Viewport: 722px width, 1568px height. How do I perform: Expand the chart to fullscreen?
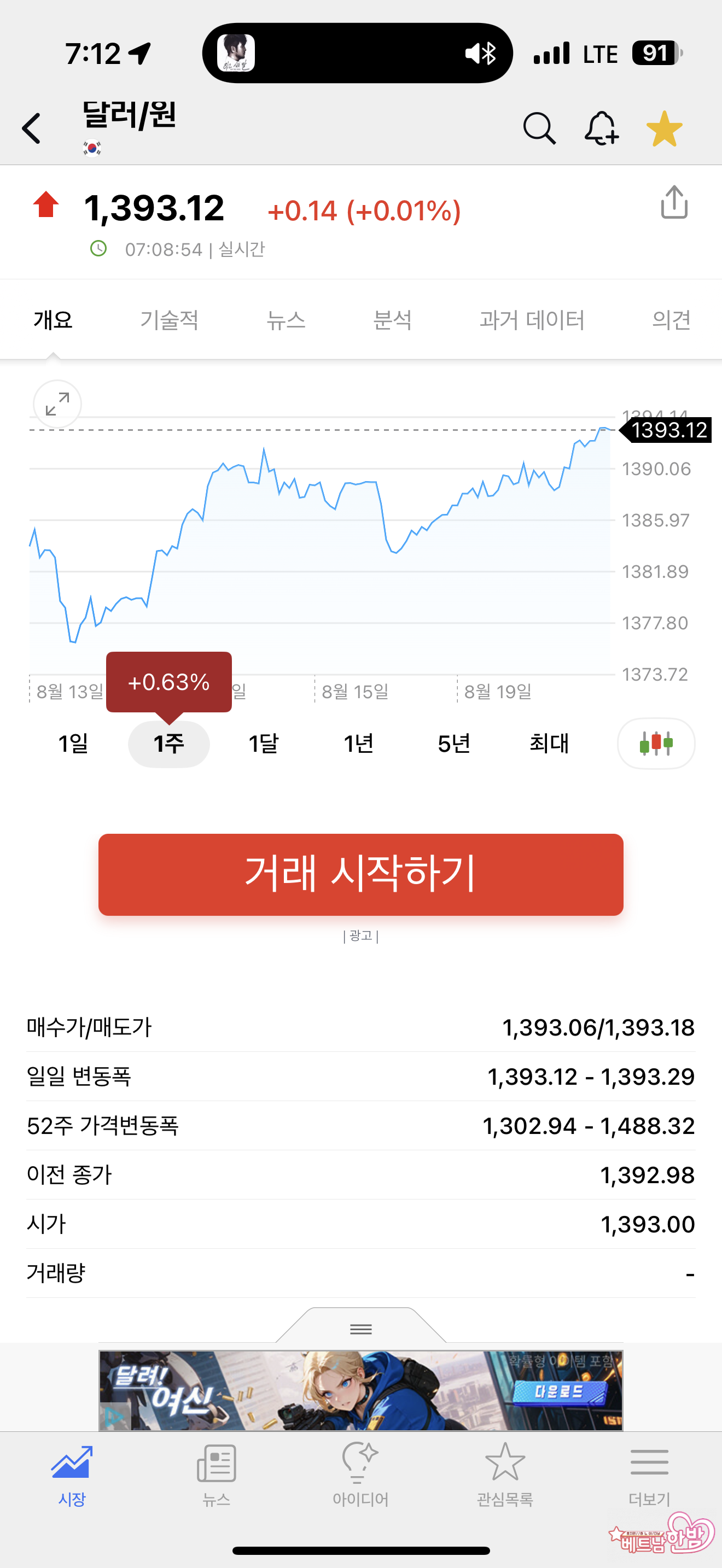(57, 404)
